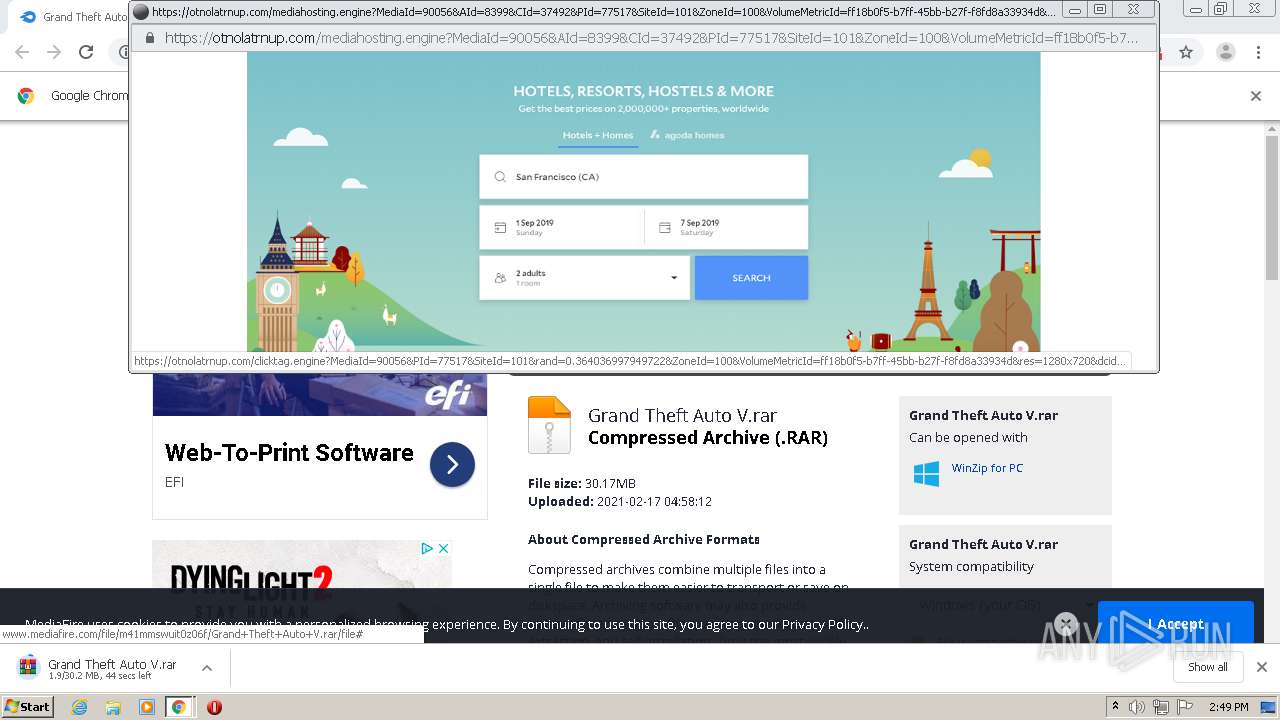Click the AdChoices icon on Dying Light ad
Screen dimensions: 1280x720
click(427, 548)
